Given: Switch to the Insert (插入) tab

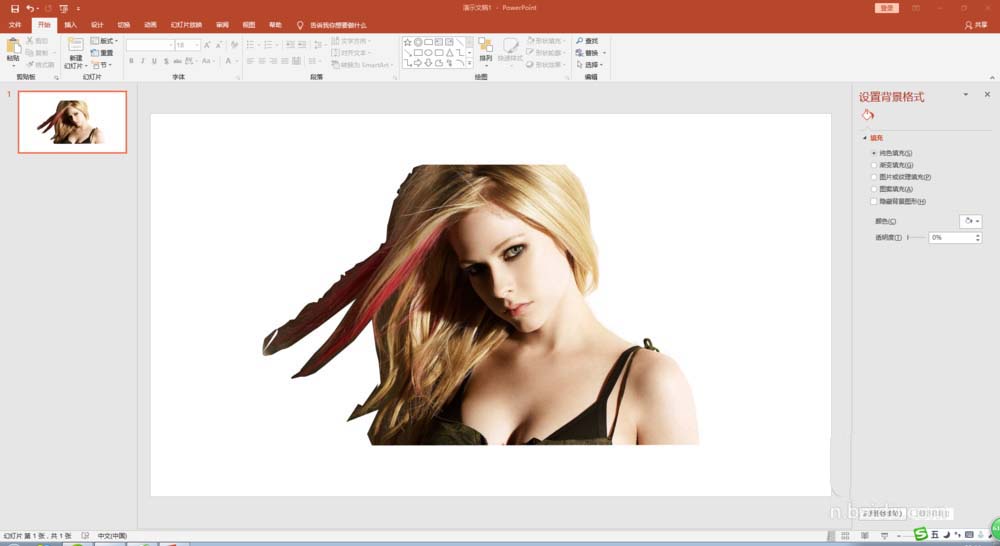Looking at the screenshot, I should point(70,25).
